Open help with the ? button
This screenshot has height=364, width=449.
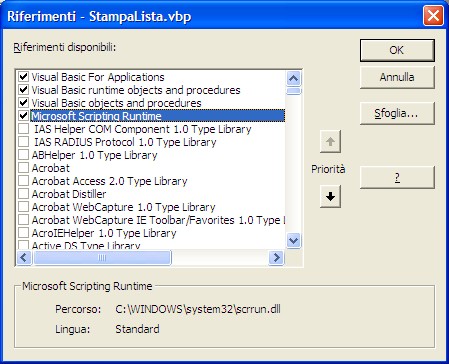click(x=397, y=177)
